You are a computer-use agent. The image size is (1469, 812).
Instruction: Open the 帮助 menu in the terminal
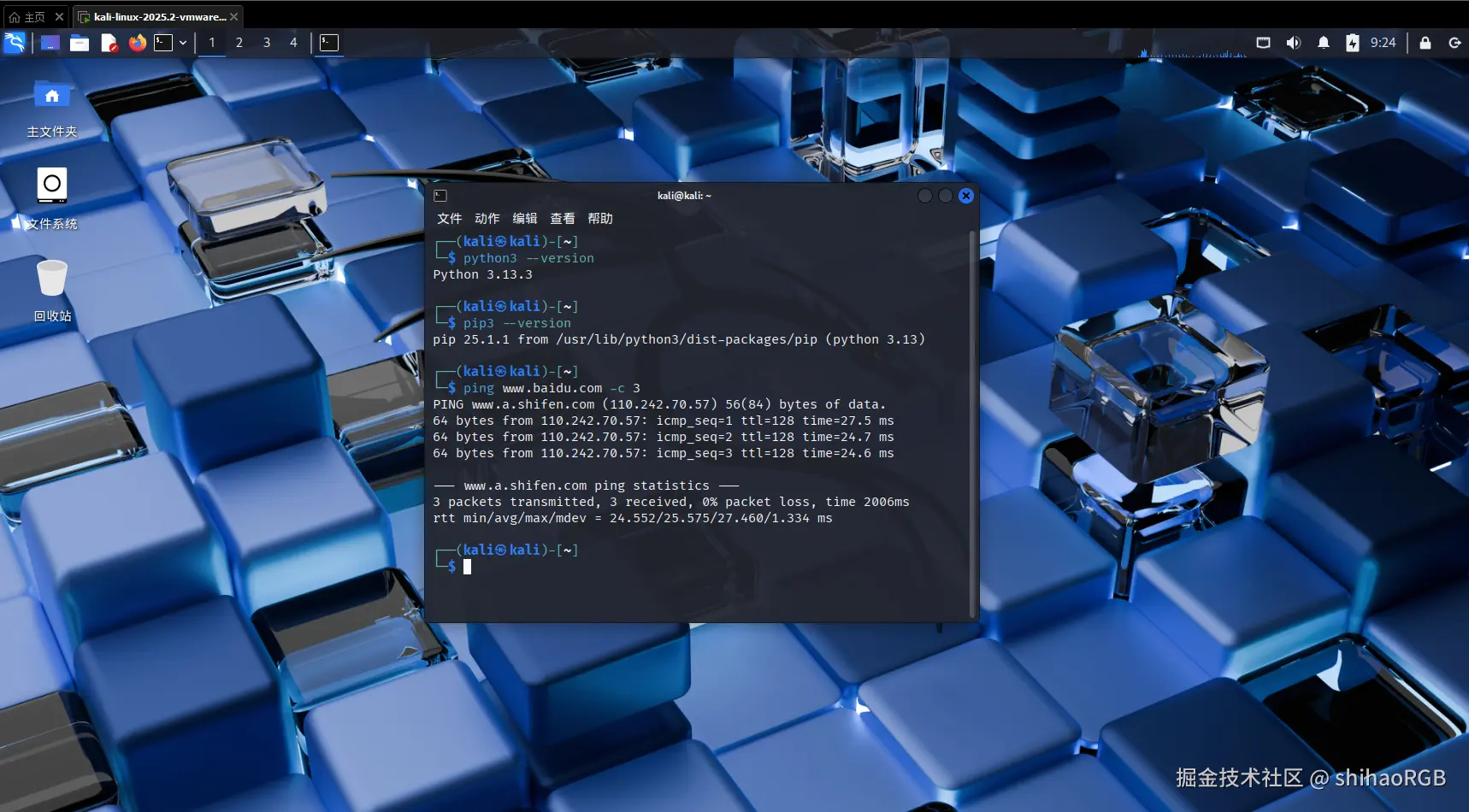point(599,219)
